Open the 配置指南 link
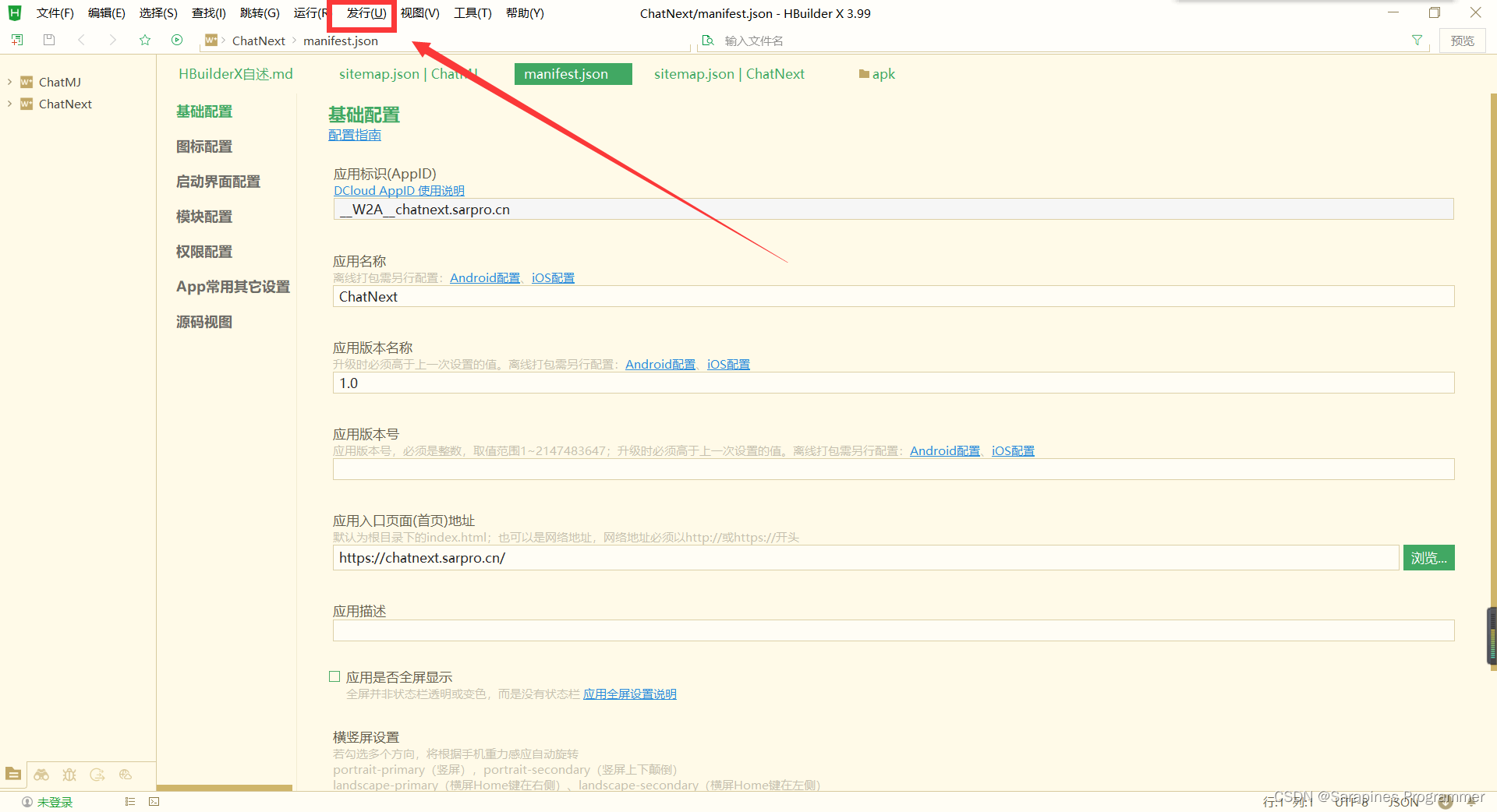The height and width of the screenshot is (812, 1497). [x=355, y=135]
